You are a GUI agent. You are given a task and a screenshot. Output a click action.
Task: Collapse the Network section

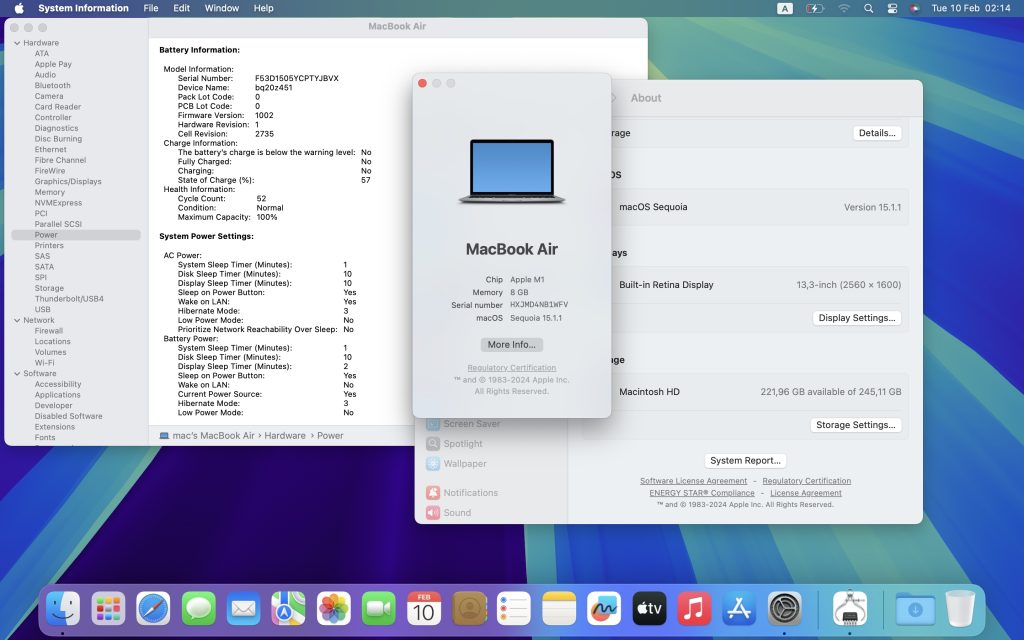[x=15, y=320]
